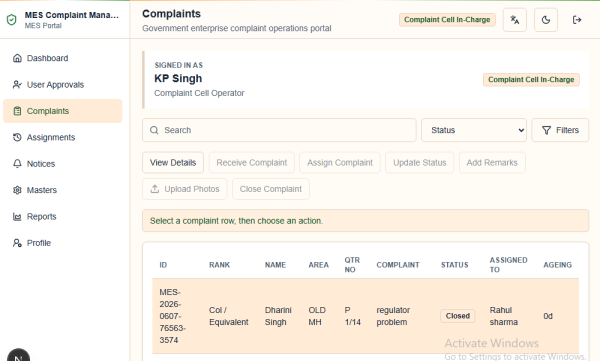Click the logout icon button
This screenshot has width=600, height=361.
577,20
